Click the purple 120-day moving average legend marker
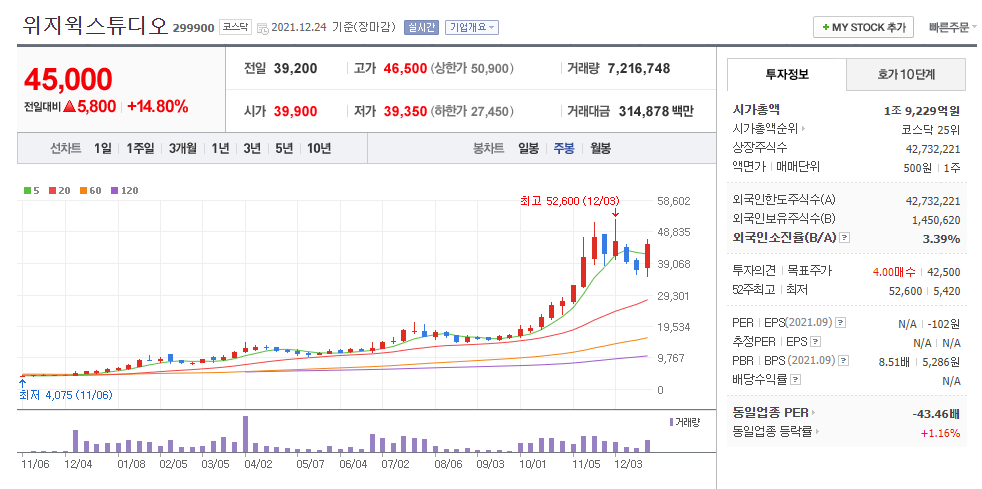 (114, 190)
